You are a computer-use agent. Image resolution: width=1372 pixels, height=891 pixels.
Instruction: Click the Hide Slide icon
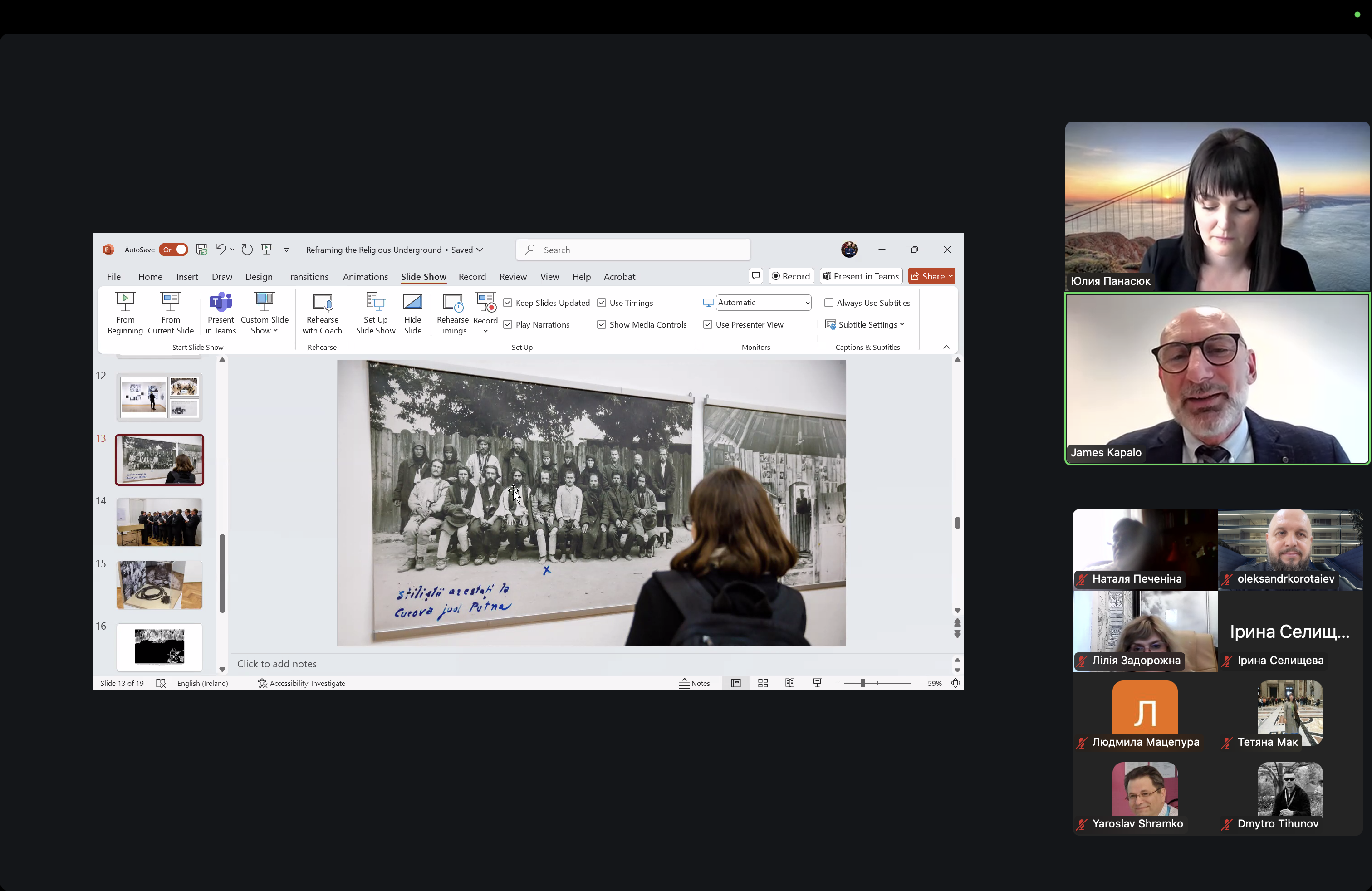point(413,303)
